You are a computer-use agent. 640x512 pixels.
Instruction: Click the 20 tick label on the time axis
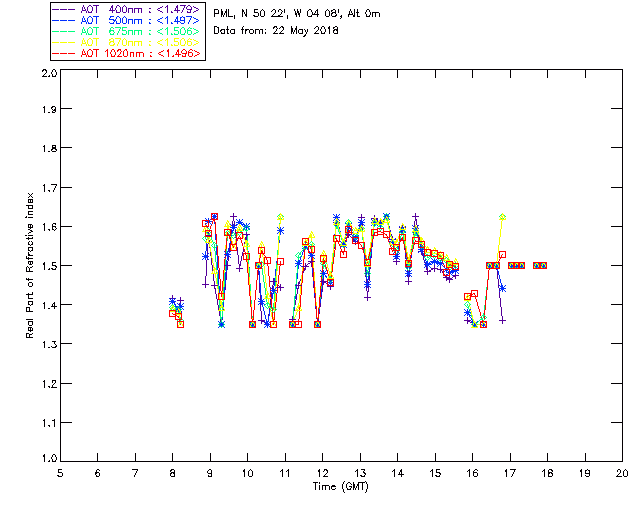[x=622, y=473]
